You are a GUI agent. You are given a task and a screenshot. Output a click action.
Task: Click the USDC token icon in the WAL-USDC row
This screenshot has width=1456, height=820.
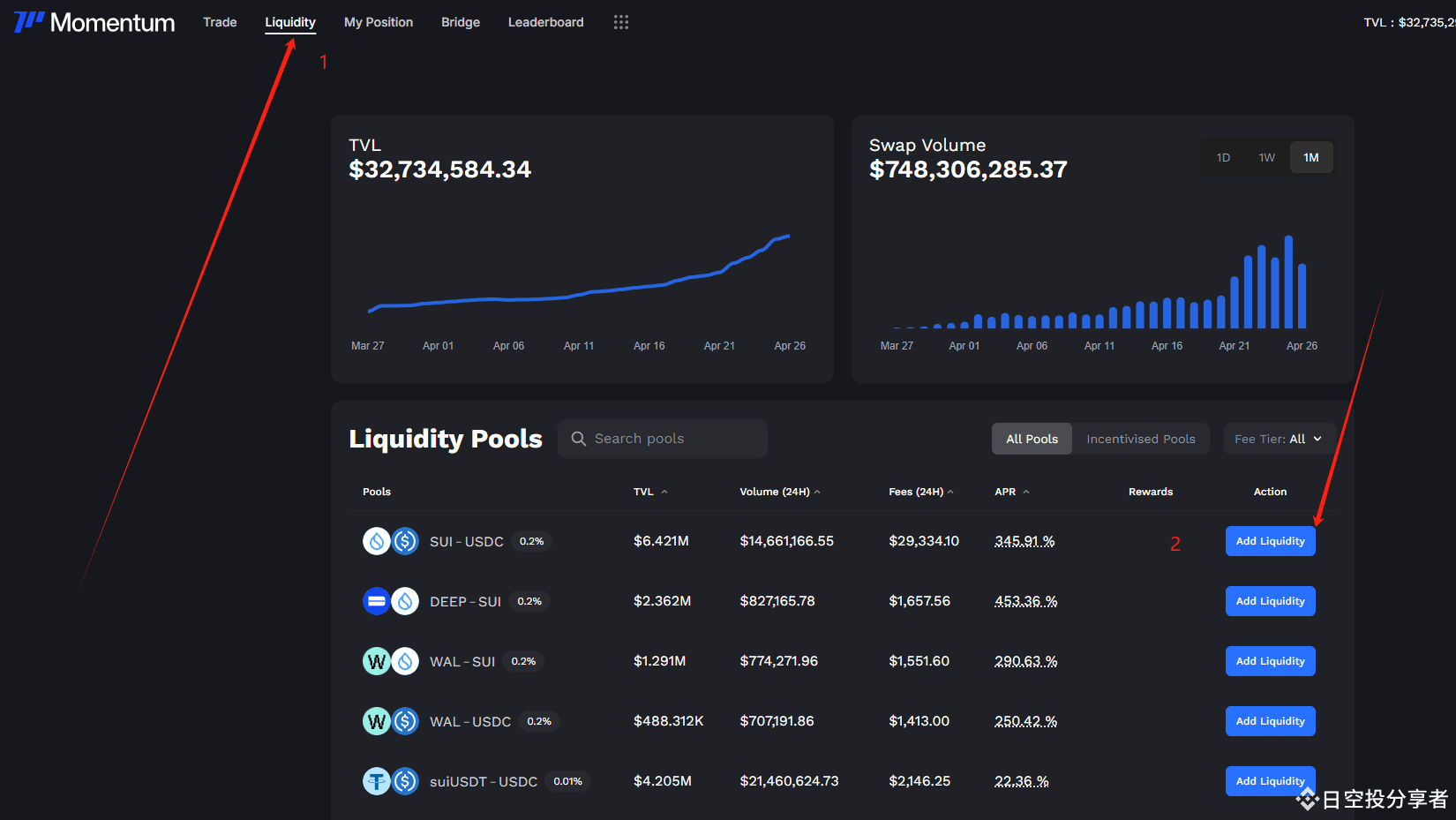[405, 721]
